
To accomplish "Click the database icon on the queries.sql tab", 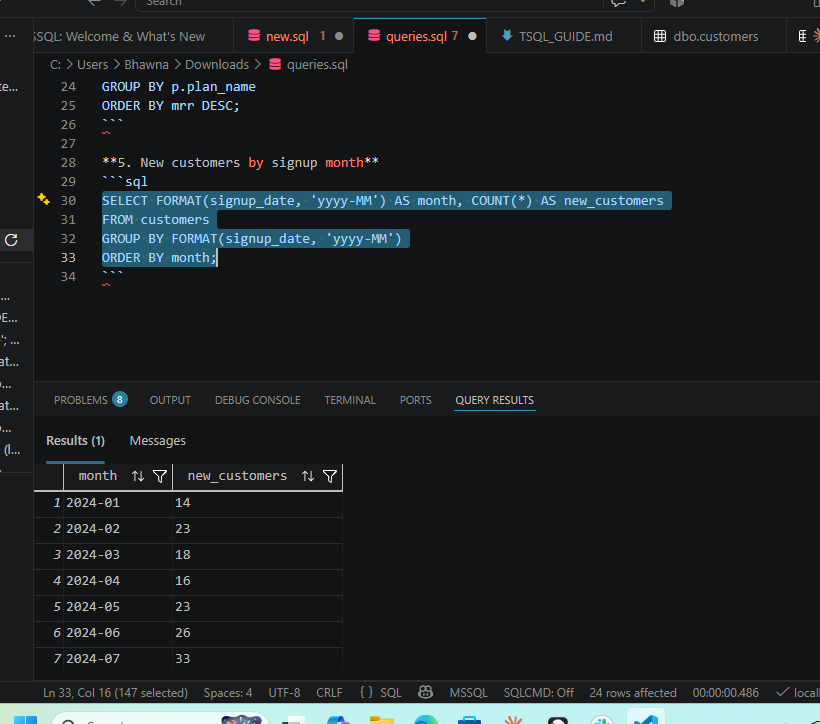I will point(374,36).
